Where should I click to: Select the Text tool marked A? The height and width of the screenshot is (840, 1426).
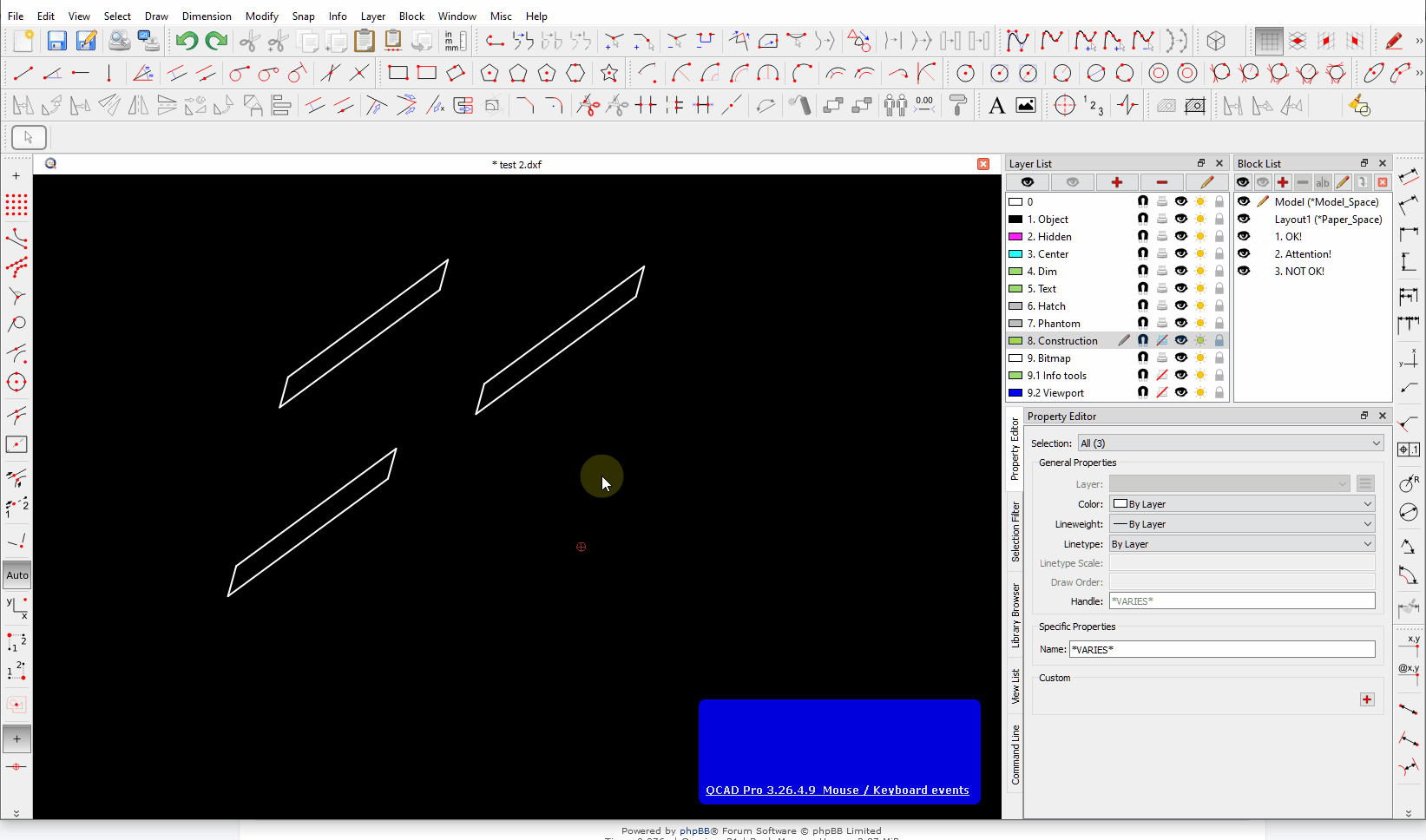point(996,106)
